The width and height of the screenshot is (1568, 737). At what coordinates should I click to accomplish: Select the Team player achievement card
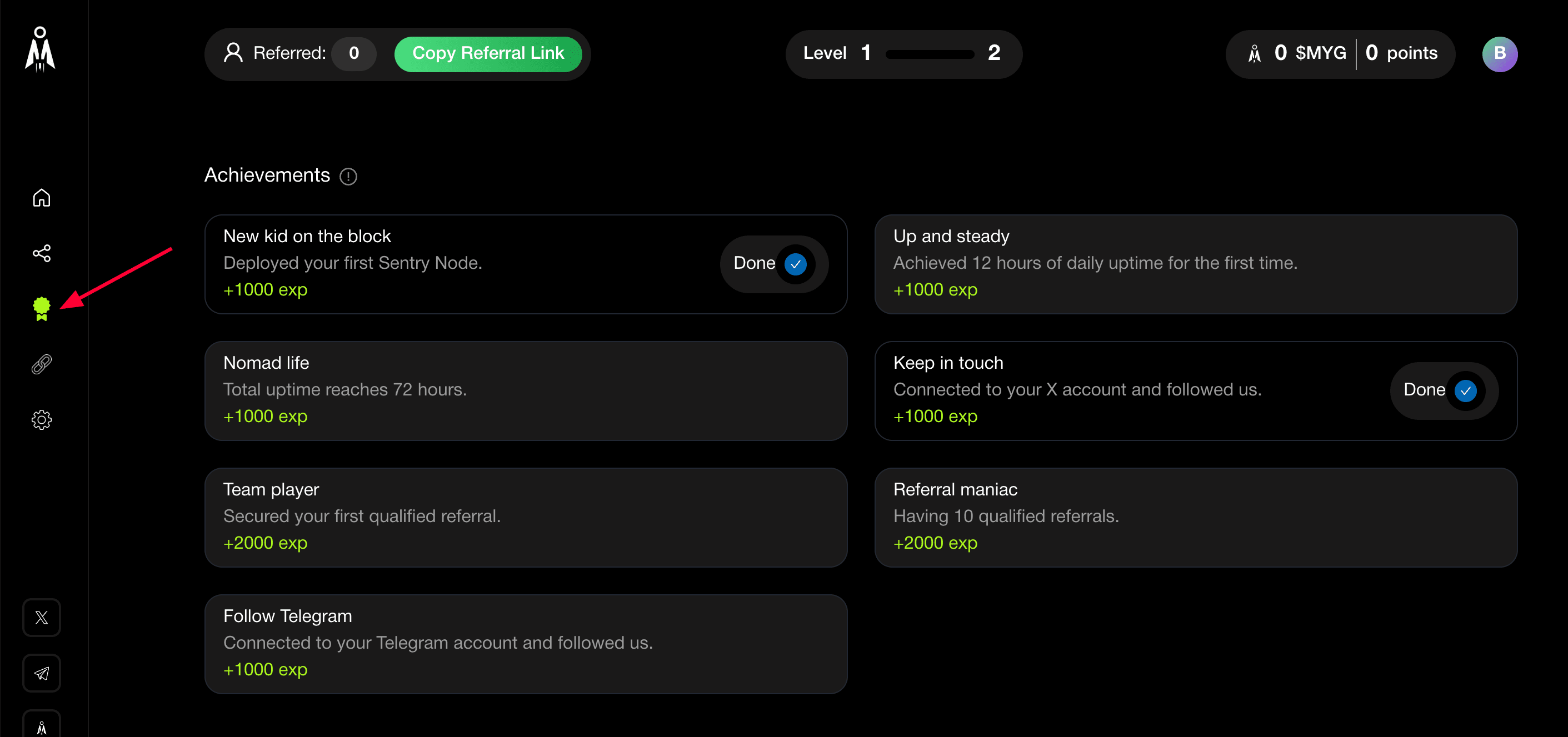525,517
